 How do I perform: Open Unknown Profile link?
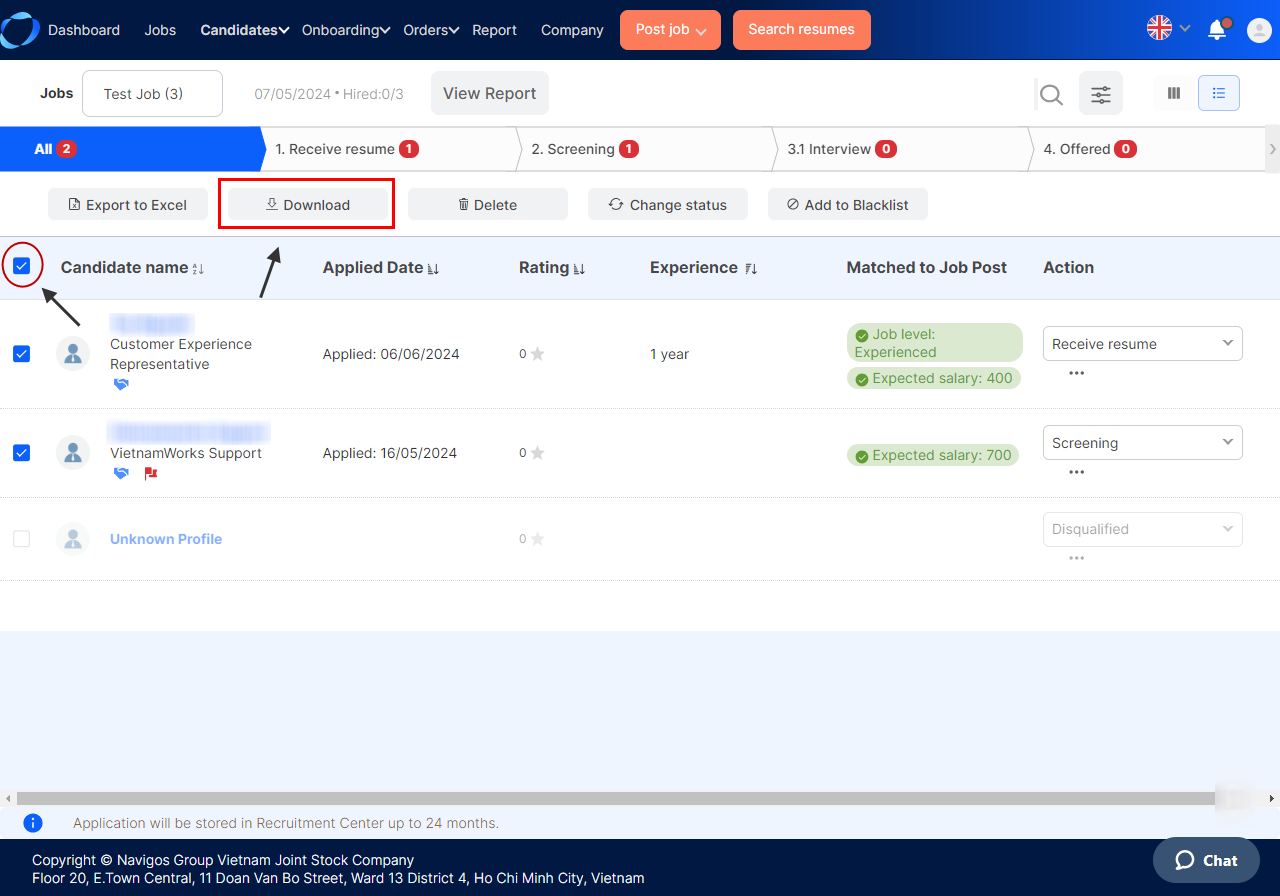tap(166, 539)
